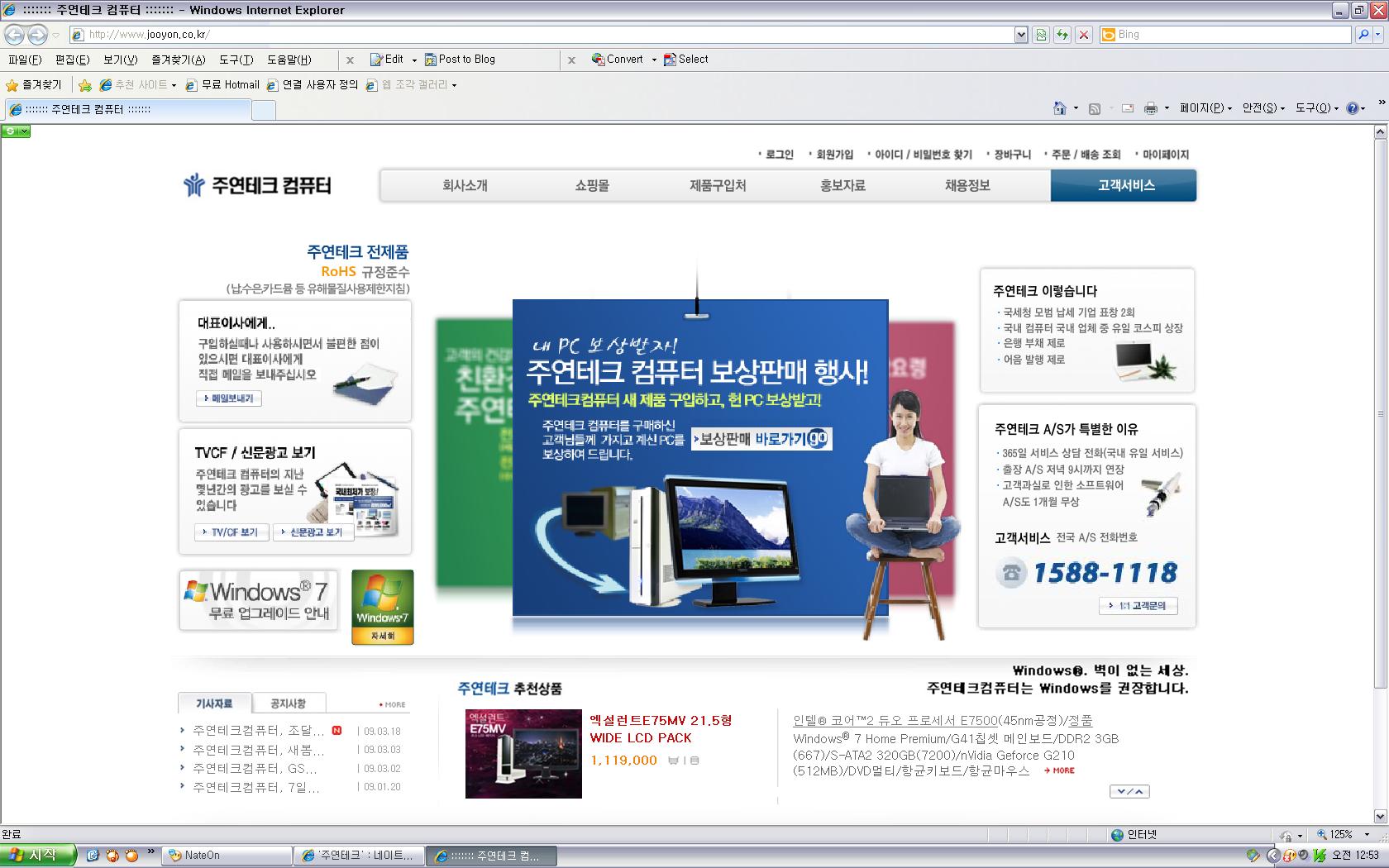1389x868 pixels.
Task: Click the shopping cart icon beside 1,119,000
Action: 673,761
